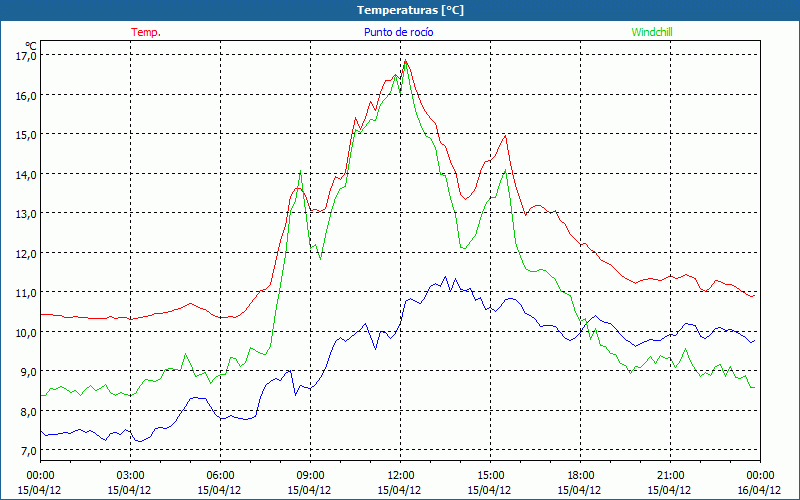
Task: Select the blue "Punto de rocío" legend label
Action: pos(398,32)
